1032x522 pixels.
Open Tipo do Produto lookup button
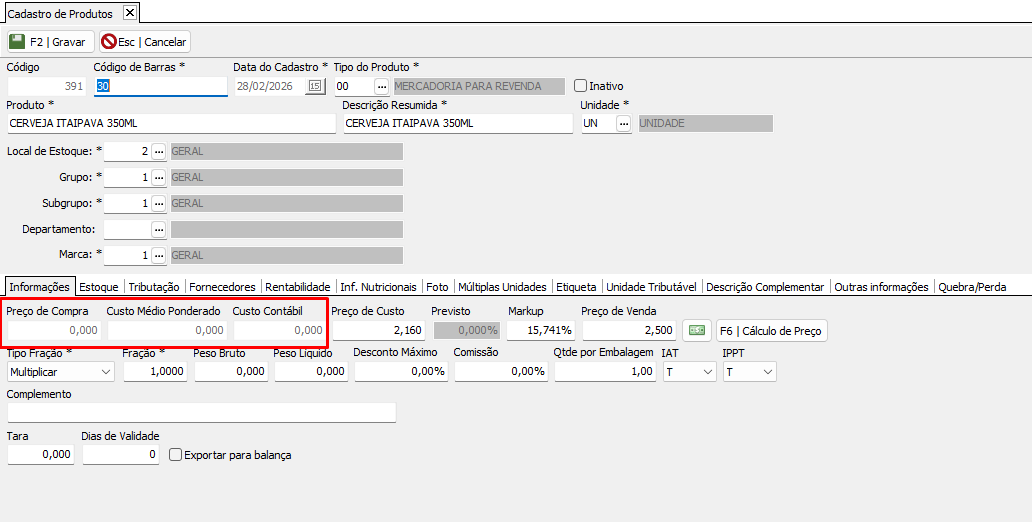tap(381, 87)
